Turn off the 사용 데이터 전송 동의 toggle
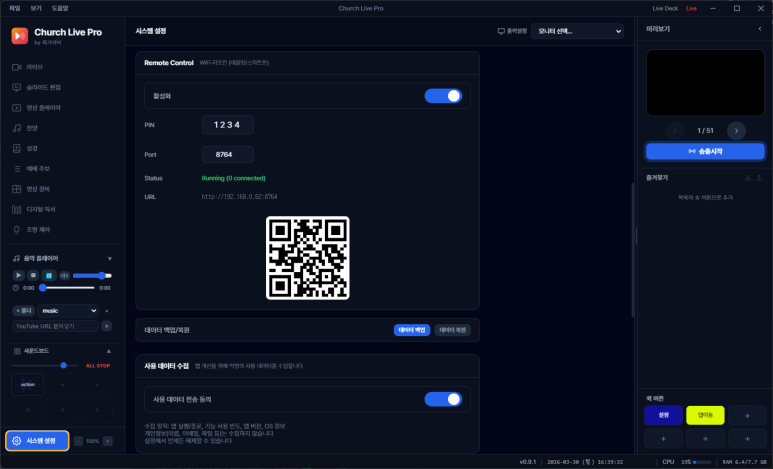773x469 pixels. pyautogui.click(x=443, y=399)
